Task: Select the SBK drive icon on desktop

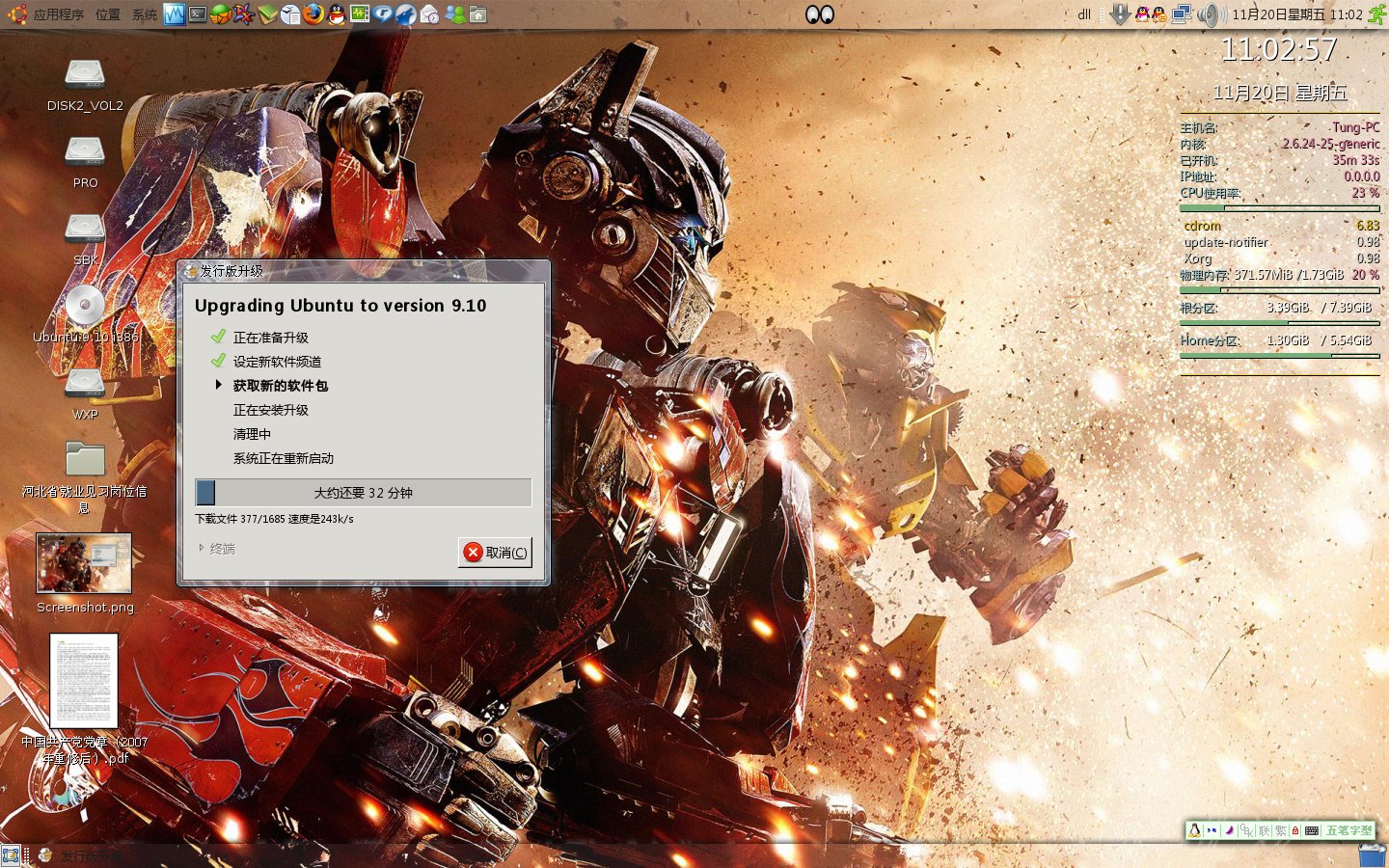Action: pyautogui.click(x=85, y=230)
